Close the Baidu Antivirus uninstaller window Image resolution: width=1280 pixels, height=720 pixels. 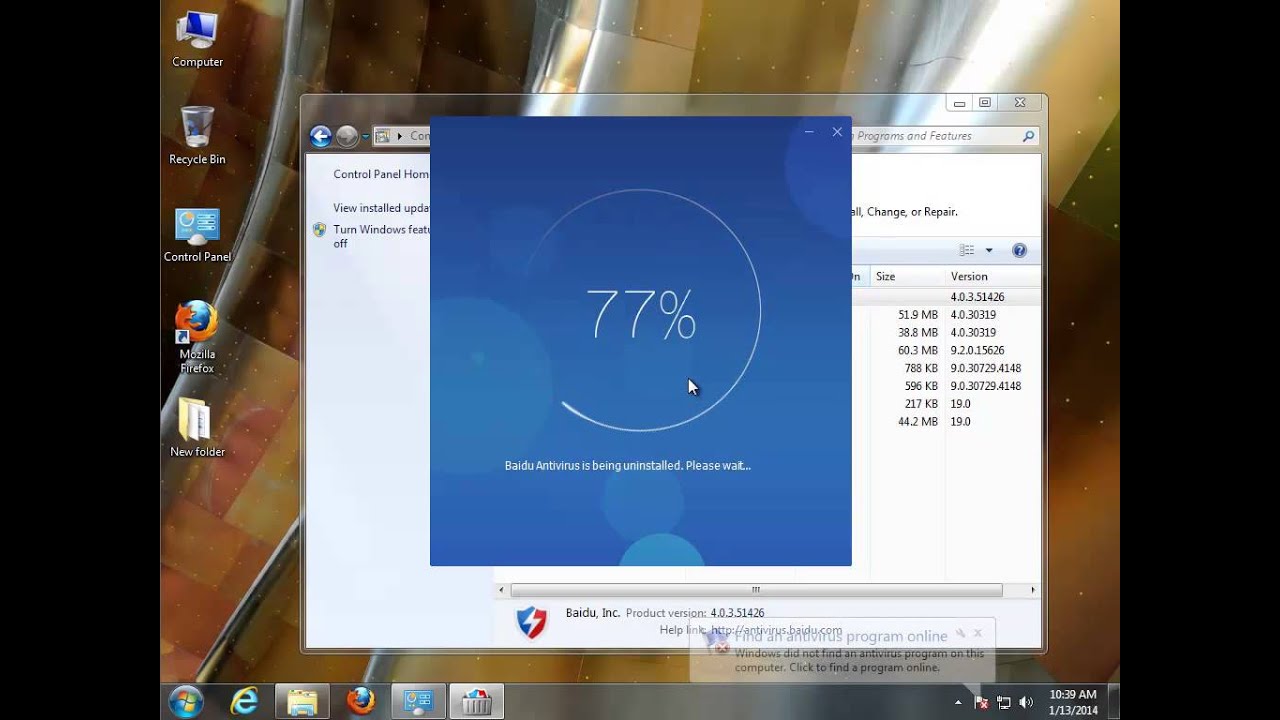(837, 132)
